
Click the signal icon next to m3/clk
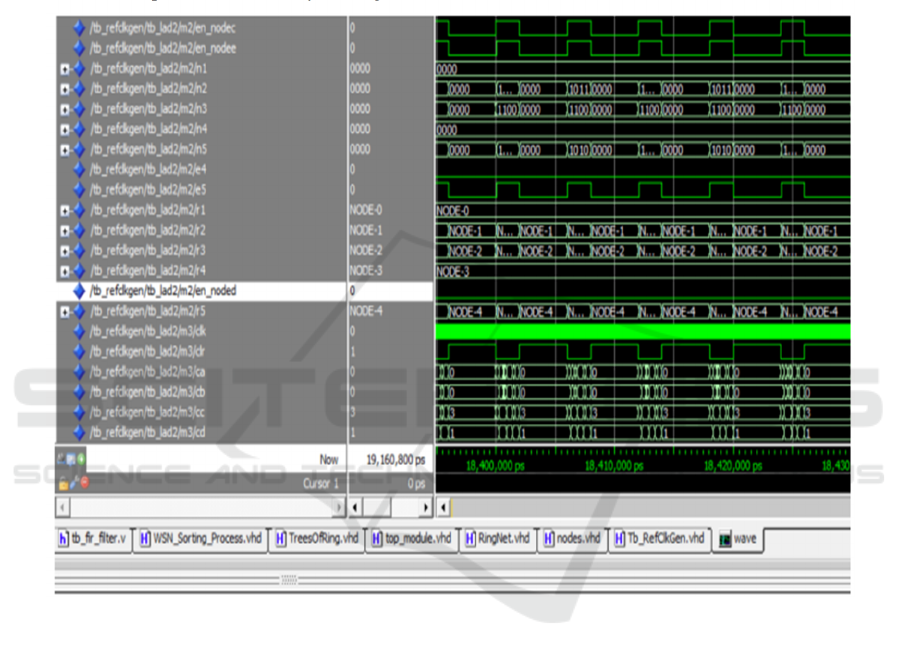pos(80,330)
